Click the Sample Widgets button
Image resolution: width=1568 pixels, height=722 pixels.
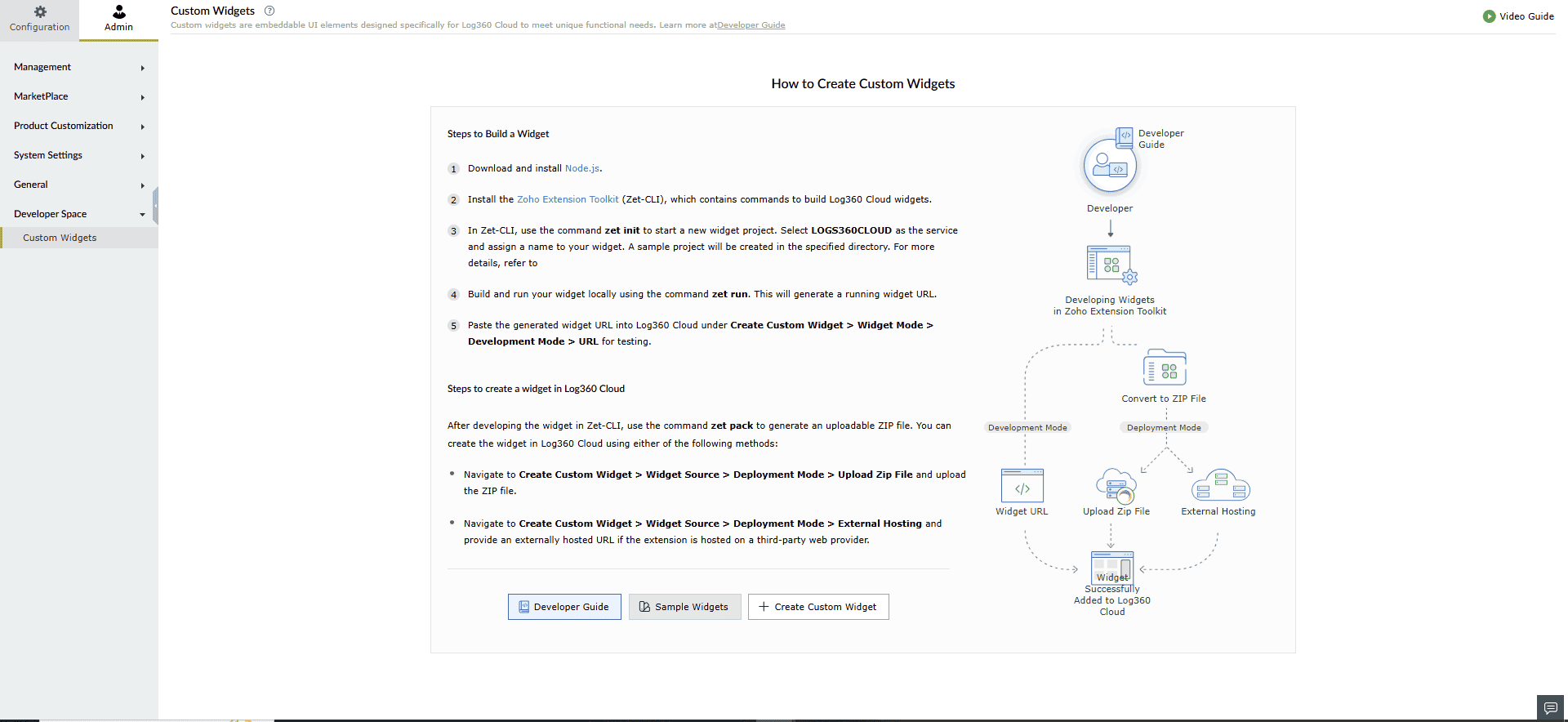pyautogui.click(x=684, y=607)
